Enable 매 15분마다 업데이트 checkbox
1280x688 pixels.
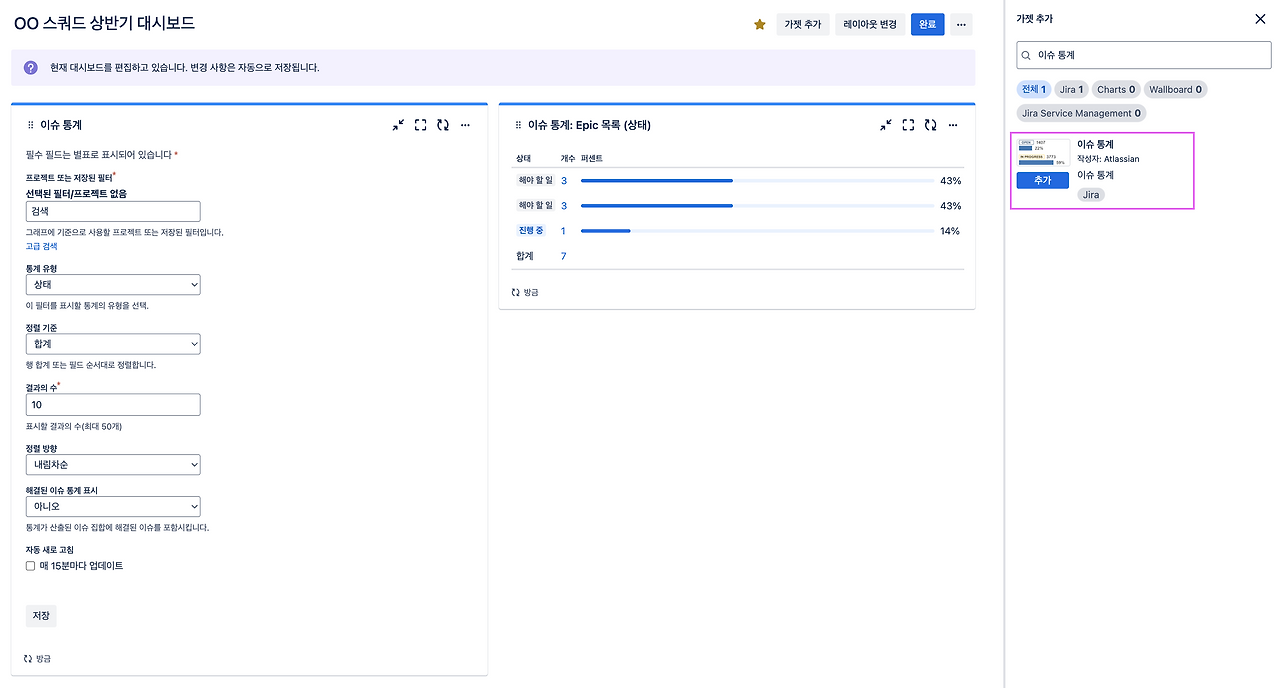click(31, 566)
